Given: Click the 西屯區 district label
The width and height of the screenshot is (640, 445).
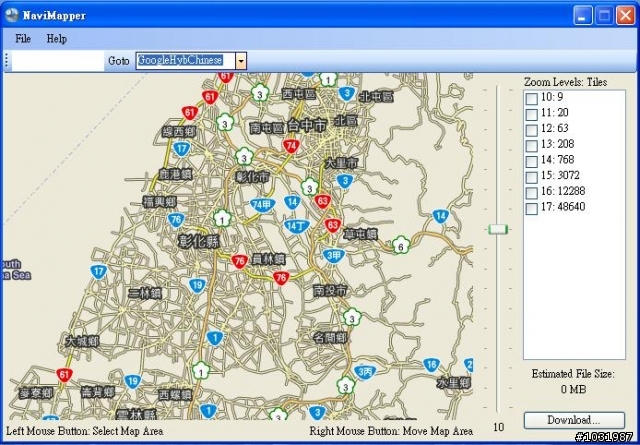Looking at the screenshot, I should tap(299, 94).
